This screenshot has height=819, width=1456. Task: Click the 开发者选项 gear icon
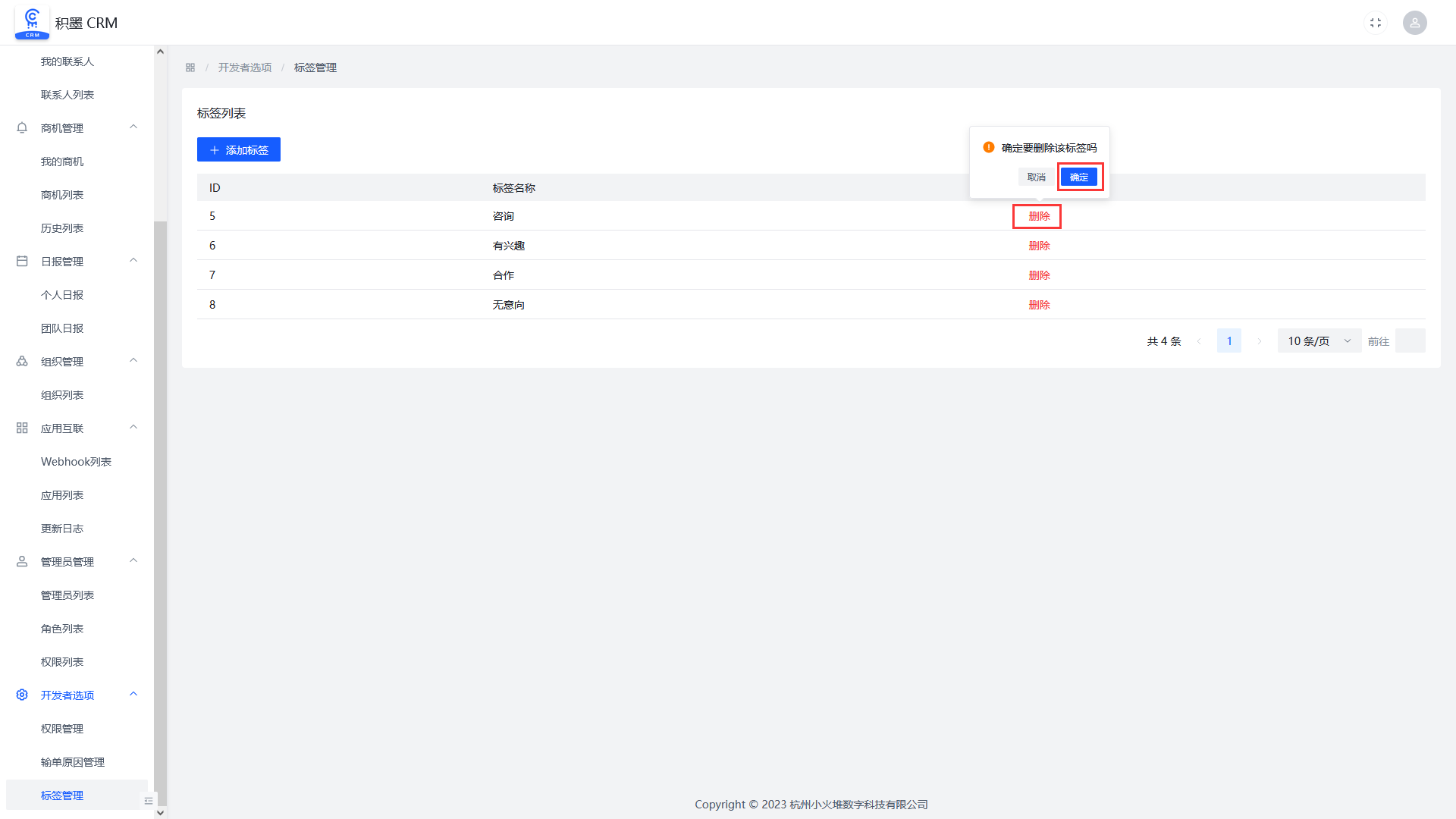(22, 695)
